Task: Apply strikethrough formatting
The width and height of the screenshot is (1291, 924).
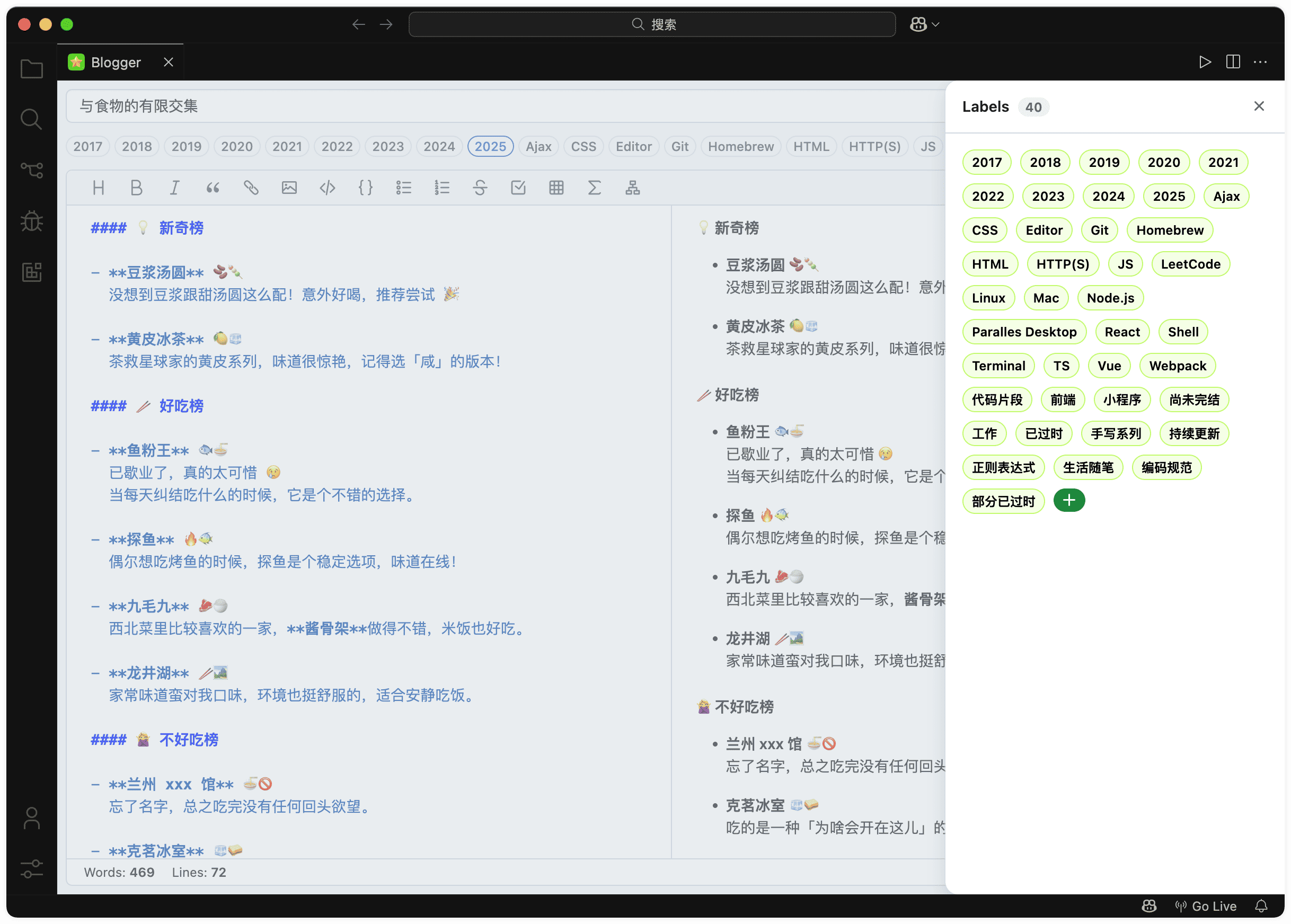Action: pyautogui.click(x=480, y=188)
